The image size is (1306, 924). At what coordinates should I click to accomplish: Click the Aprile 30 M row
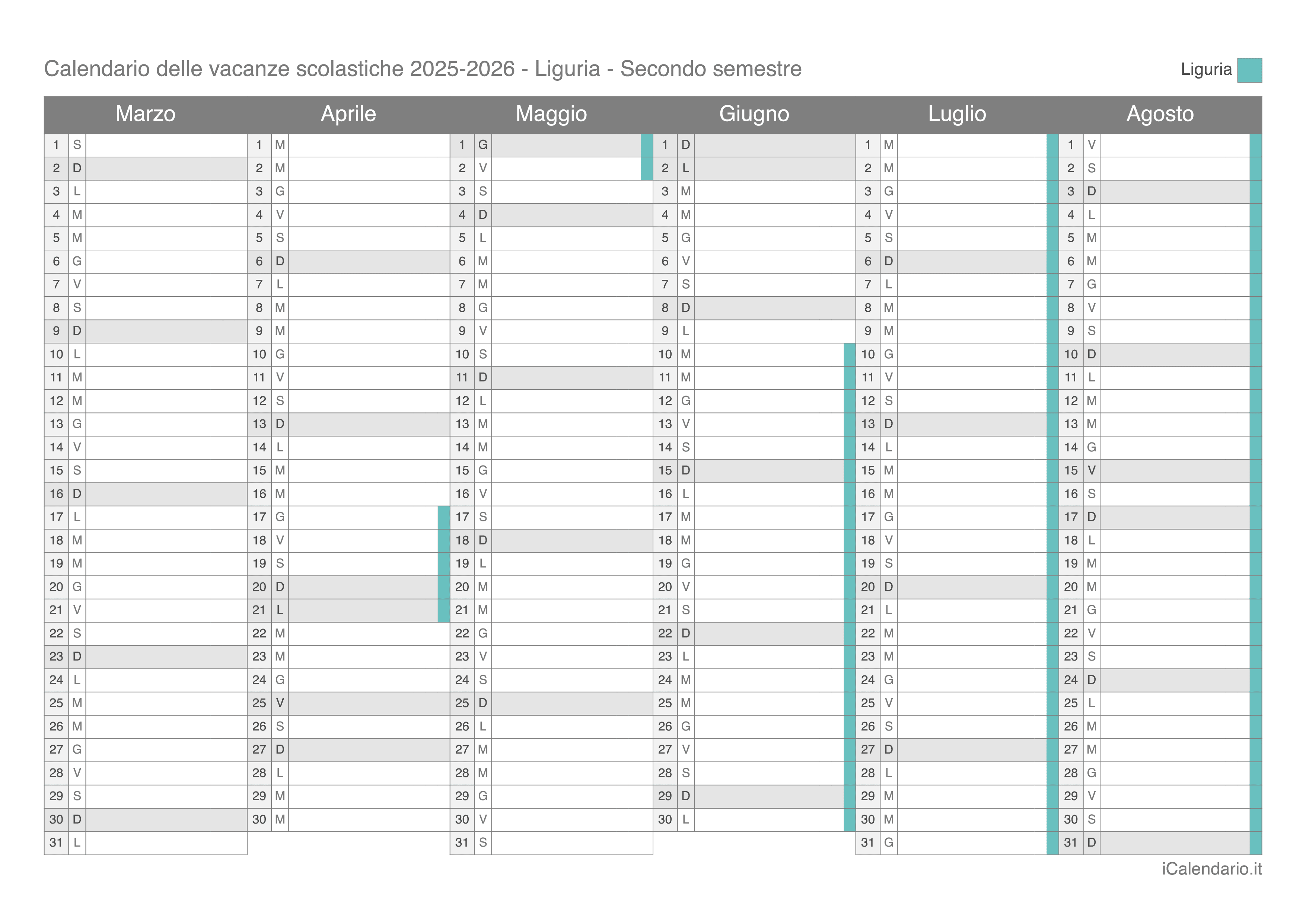point(348,820)
